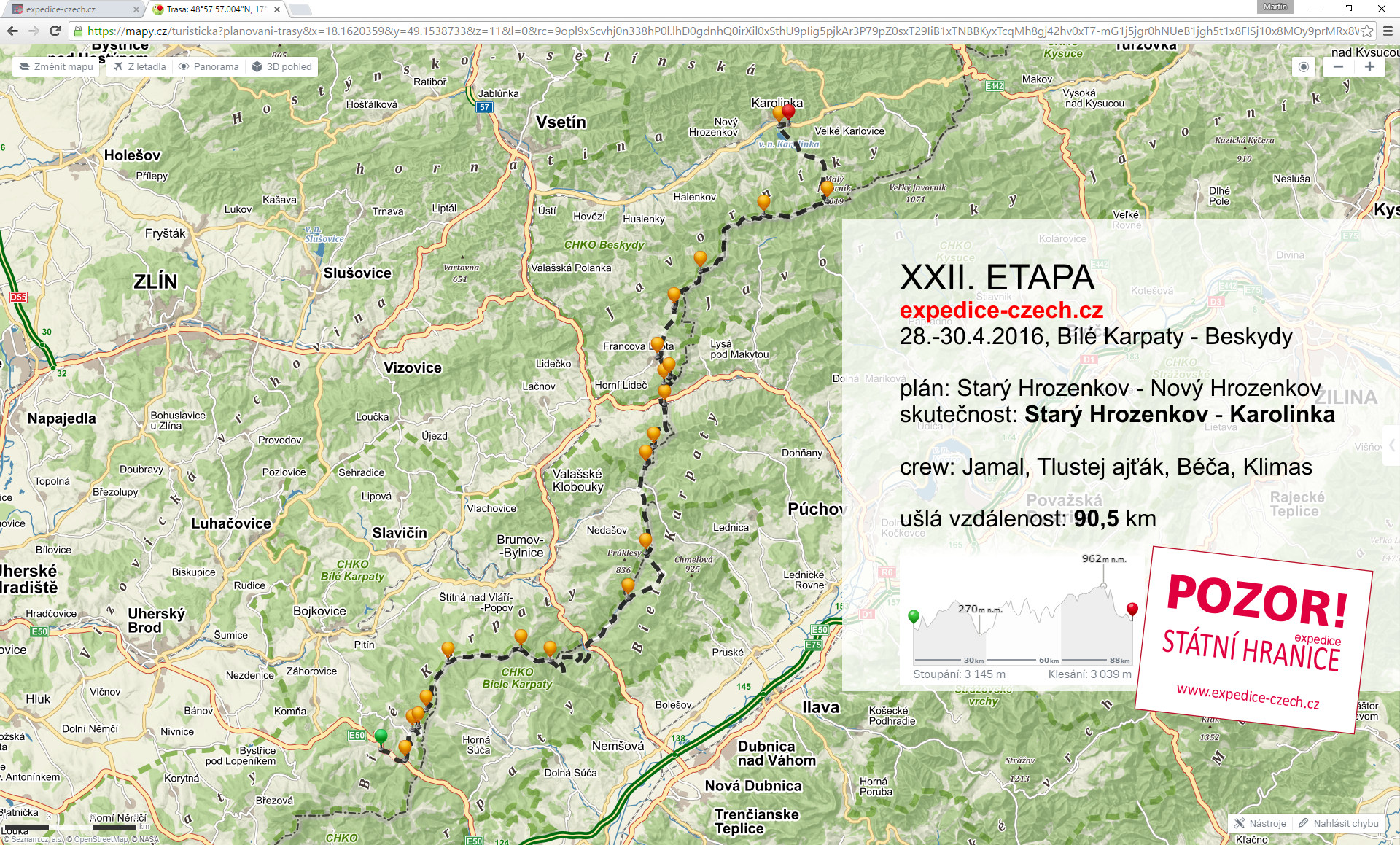Click the CHKO Beskydy area label
Screen dimensions: 1400x845
(604, 245)
